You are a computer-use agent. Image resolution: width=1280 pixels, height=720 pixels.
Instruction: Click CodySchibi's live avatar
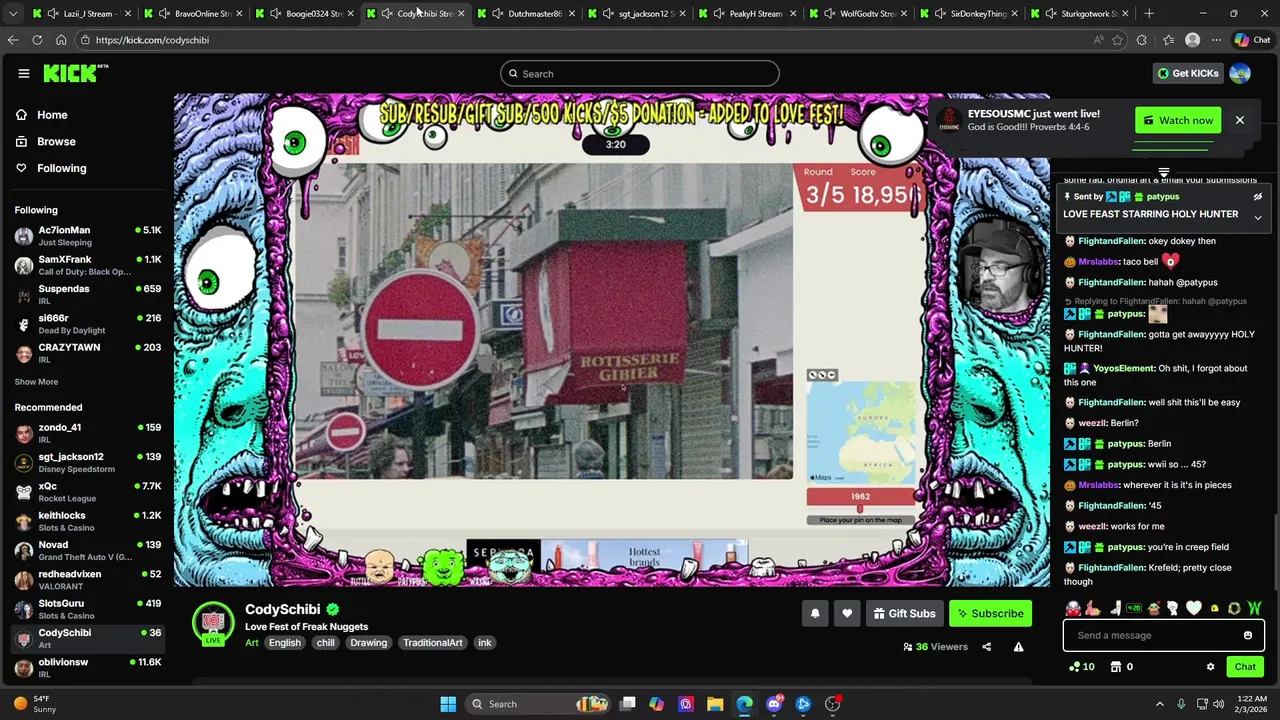tap(212, 623)
